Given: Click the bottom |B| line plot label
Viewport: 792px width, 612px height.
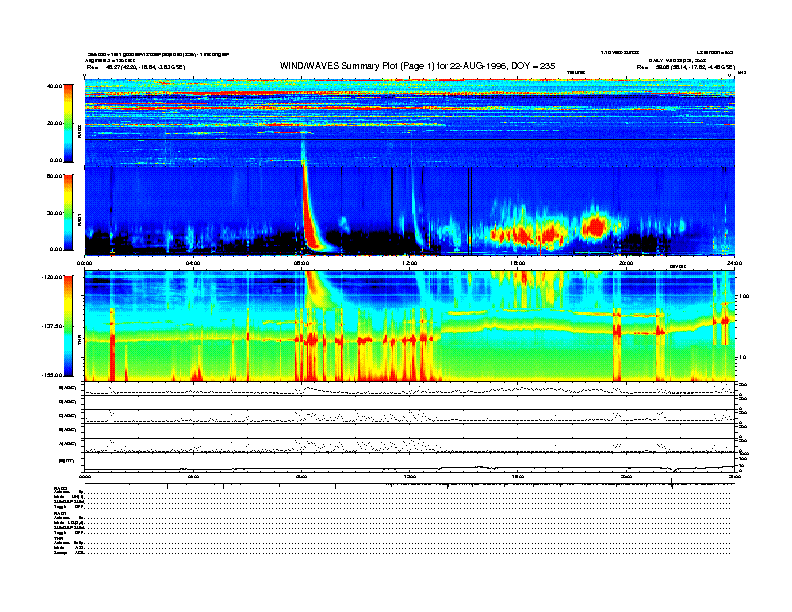Looking at the screenshot, I should [67, 461].
